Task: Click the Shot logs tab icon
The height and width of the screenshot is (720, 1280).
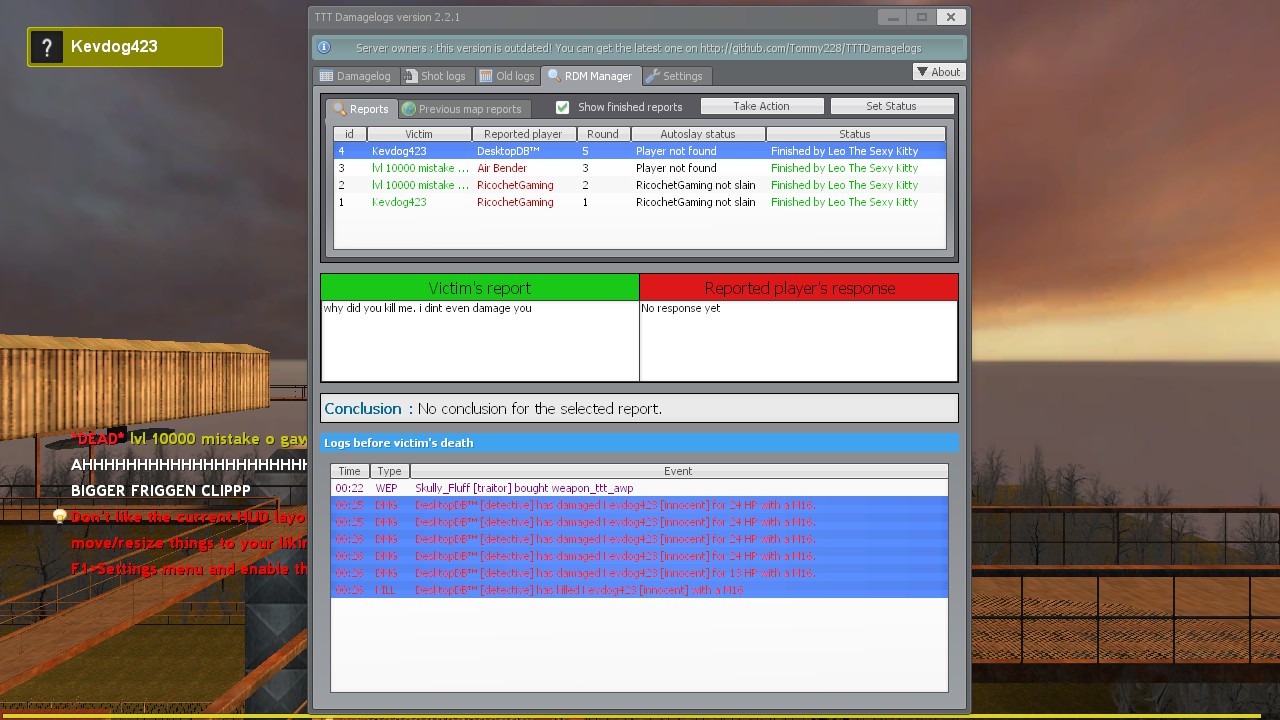Action: [411, 76]
